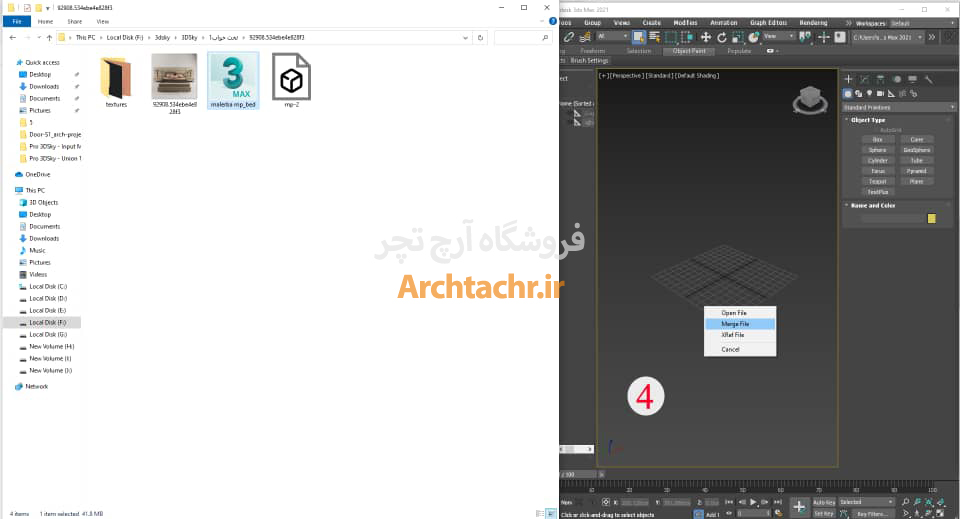960x519 pixels.
Task: Click the Explorer search box
Action: pos(522,38)
